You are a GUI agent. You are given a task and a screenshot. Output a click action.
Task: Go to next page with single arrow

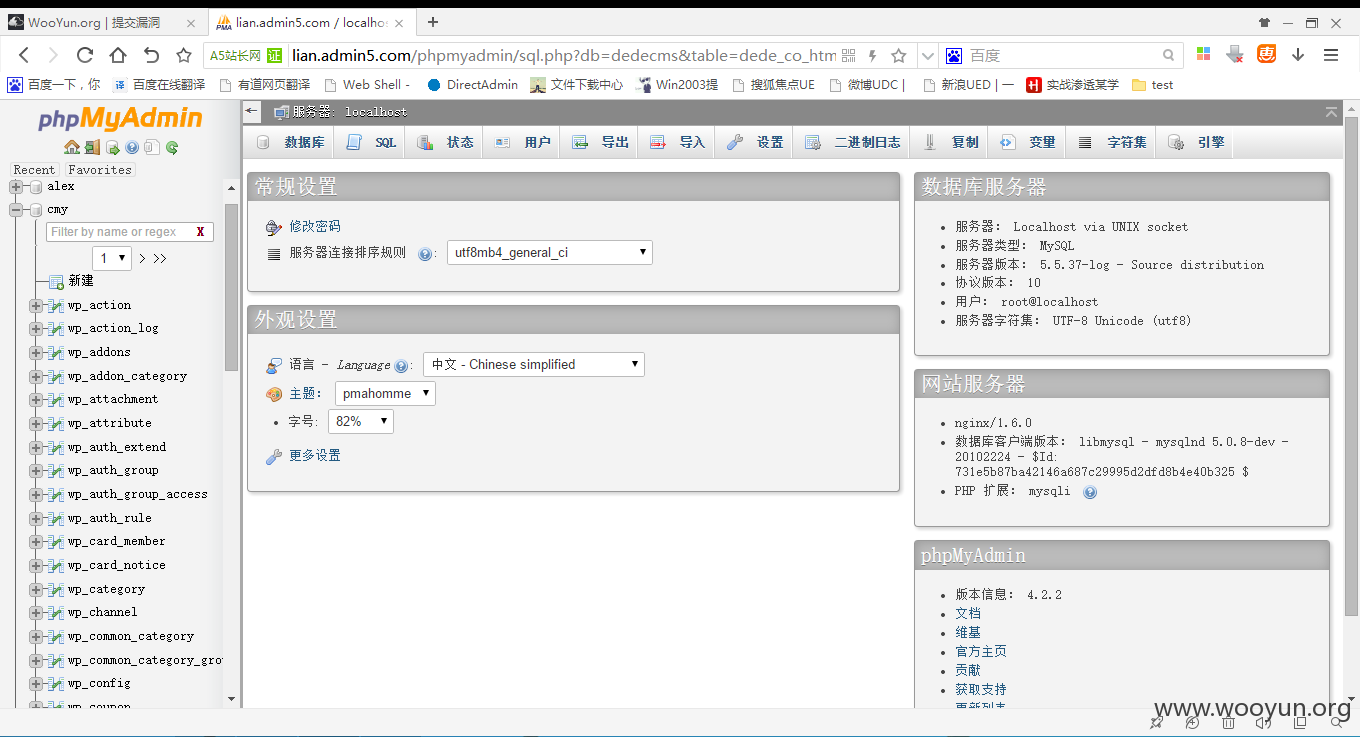142,258
